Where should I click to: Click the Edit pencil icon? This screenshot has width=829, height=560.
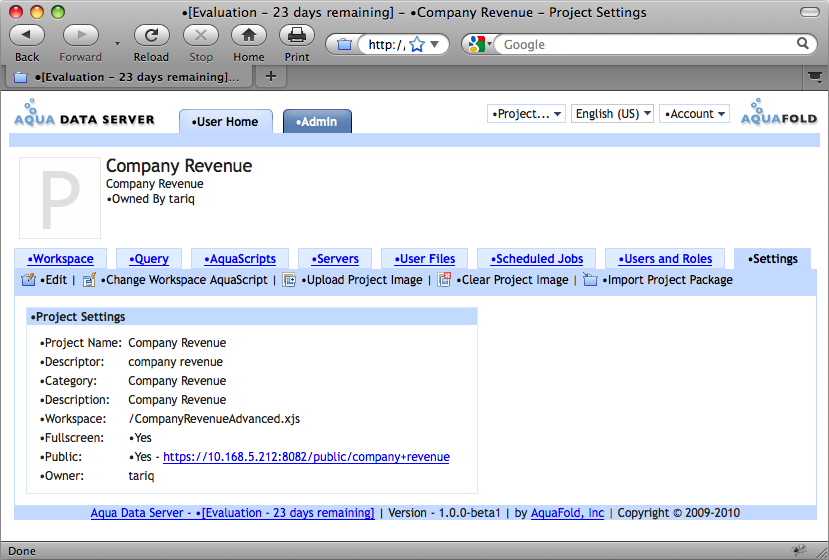pos(28,279)
